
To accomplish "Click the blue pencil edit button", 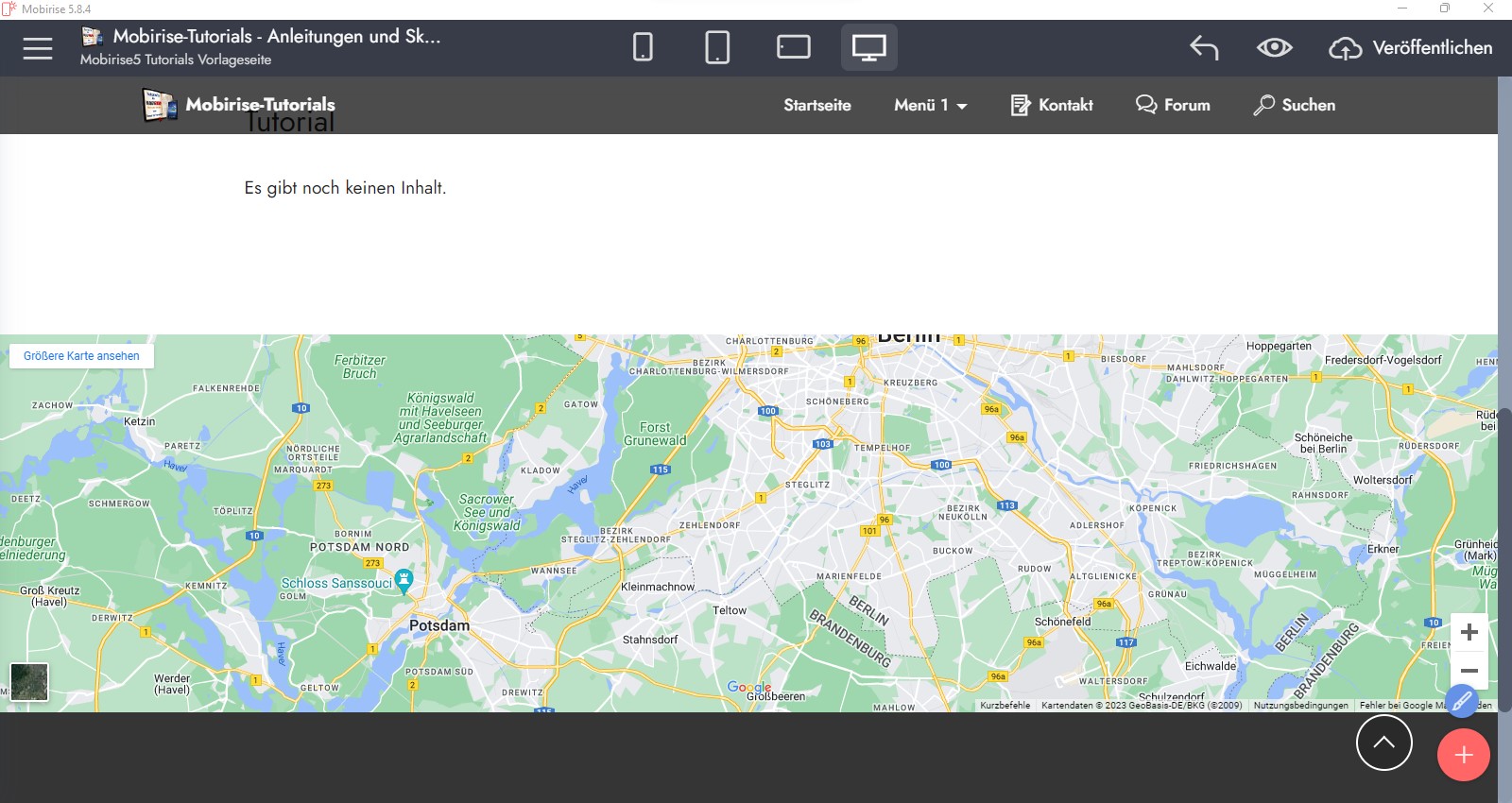I will click(x=1461, y=701).
